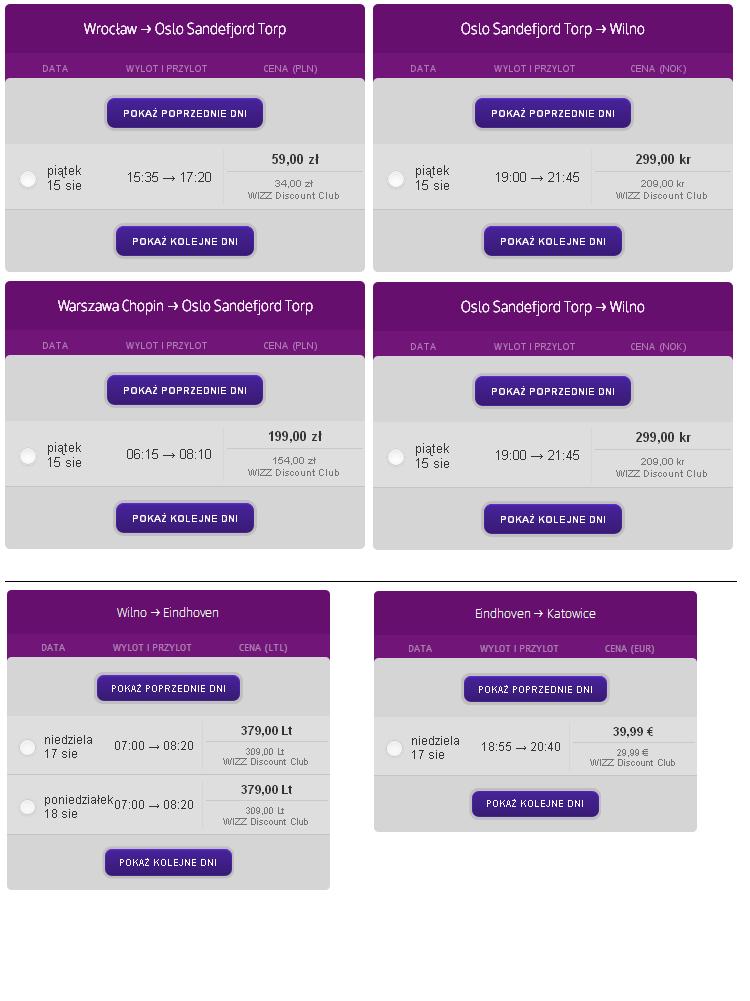Show next days for Eindhoven to Katowice
The height and width of the screenshot is (1001, 750).
(536, 803)
